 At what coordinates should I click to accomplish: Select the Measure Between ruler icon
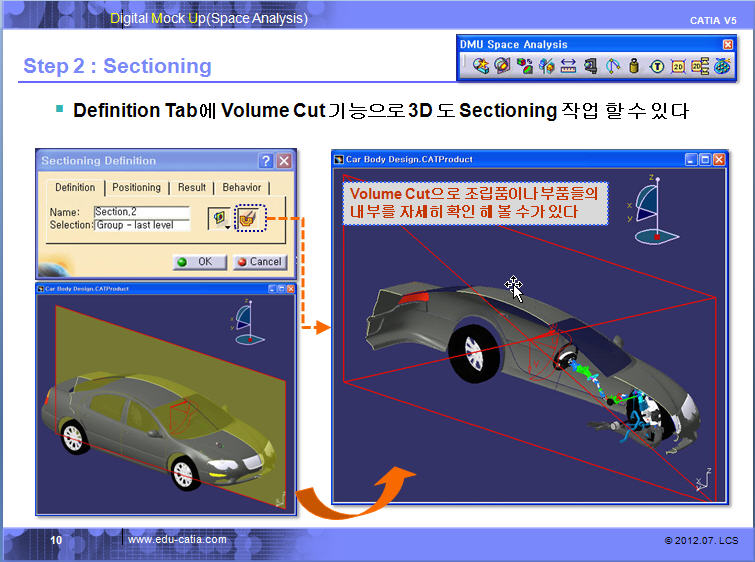click(568, 67)
